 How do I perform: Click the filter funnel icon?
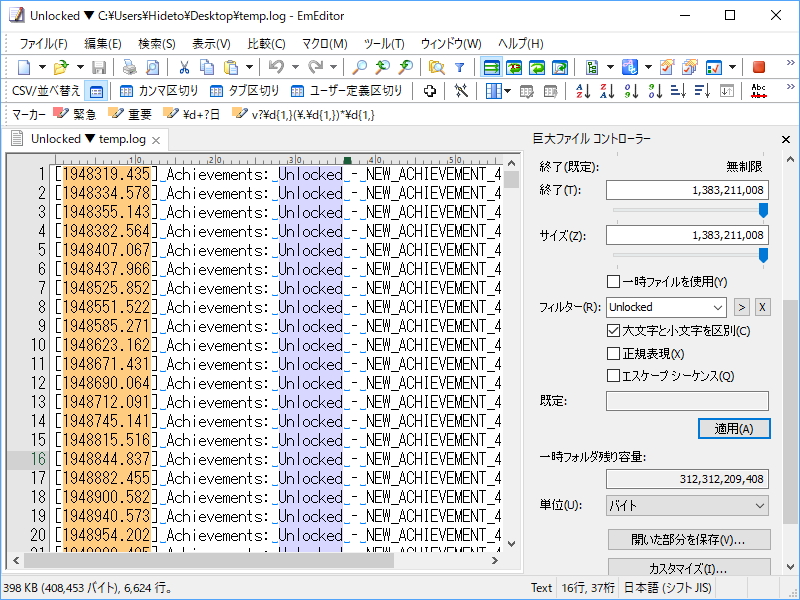[x=459, y=66]
